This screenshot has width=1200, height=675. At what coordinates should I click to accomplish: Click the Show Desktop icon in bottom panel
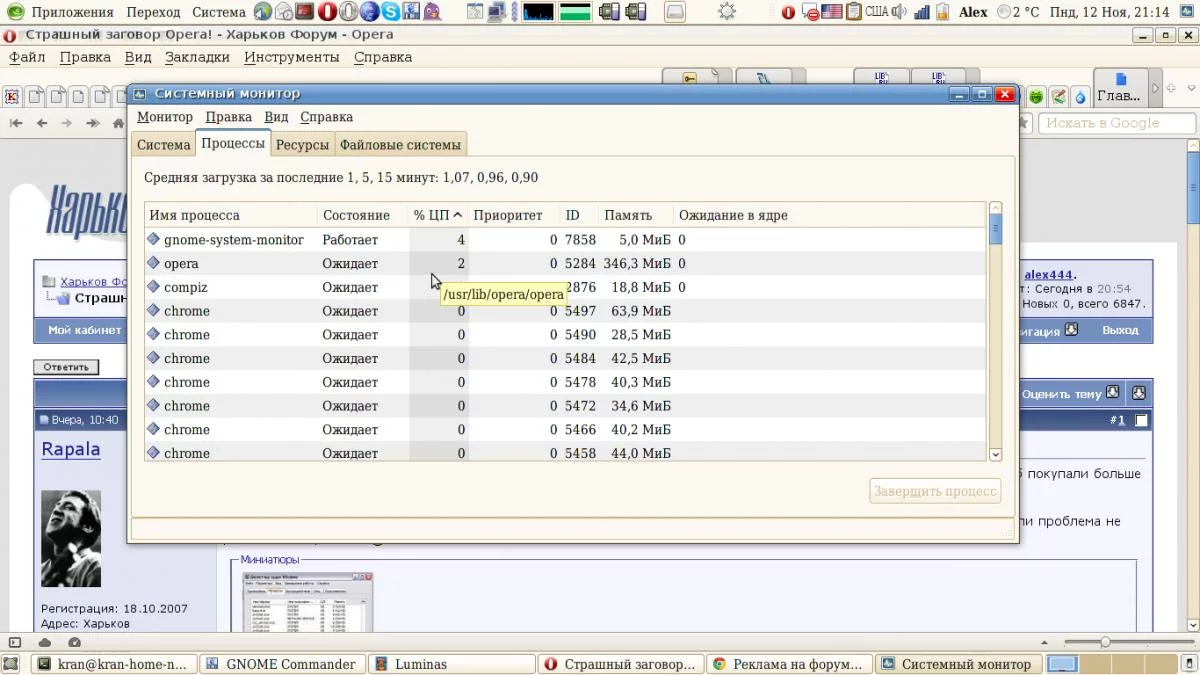[10, 664]
